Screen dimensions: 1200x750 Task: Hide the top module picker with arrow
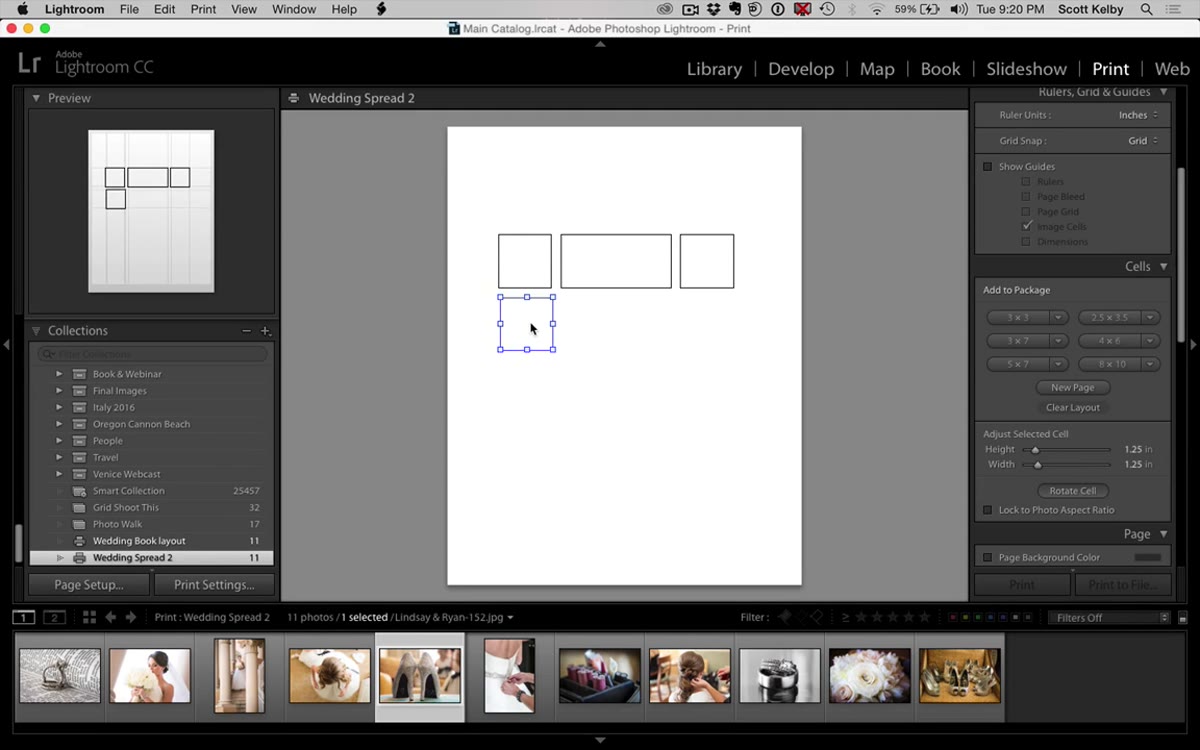[600, 44]
